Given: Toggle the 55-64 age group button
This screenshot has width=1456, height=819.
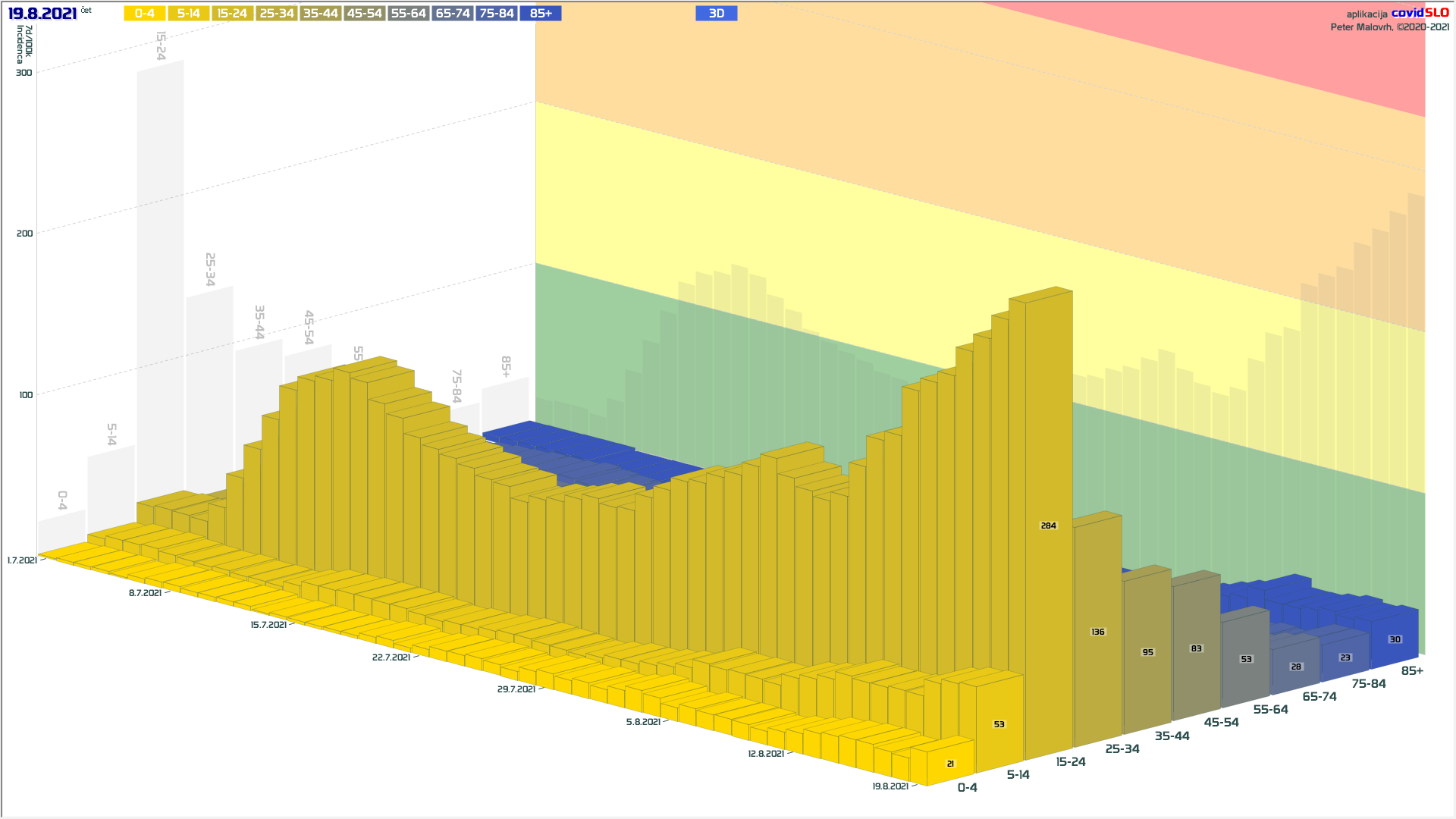Looking at the screenshot, I should (x=408, y=14).
